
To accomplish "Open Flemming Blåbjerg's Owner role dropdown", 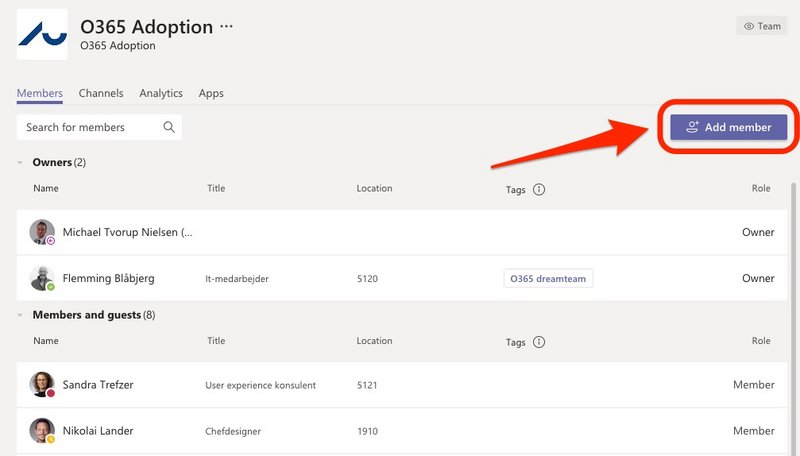I will tap(758, 278).
